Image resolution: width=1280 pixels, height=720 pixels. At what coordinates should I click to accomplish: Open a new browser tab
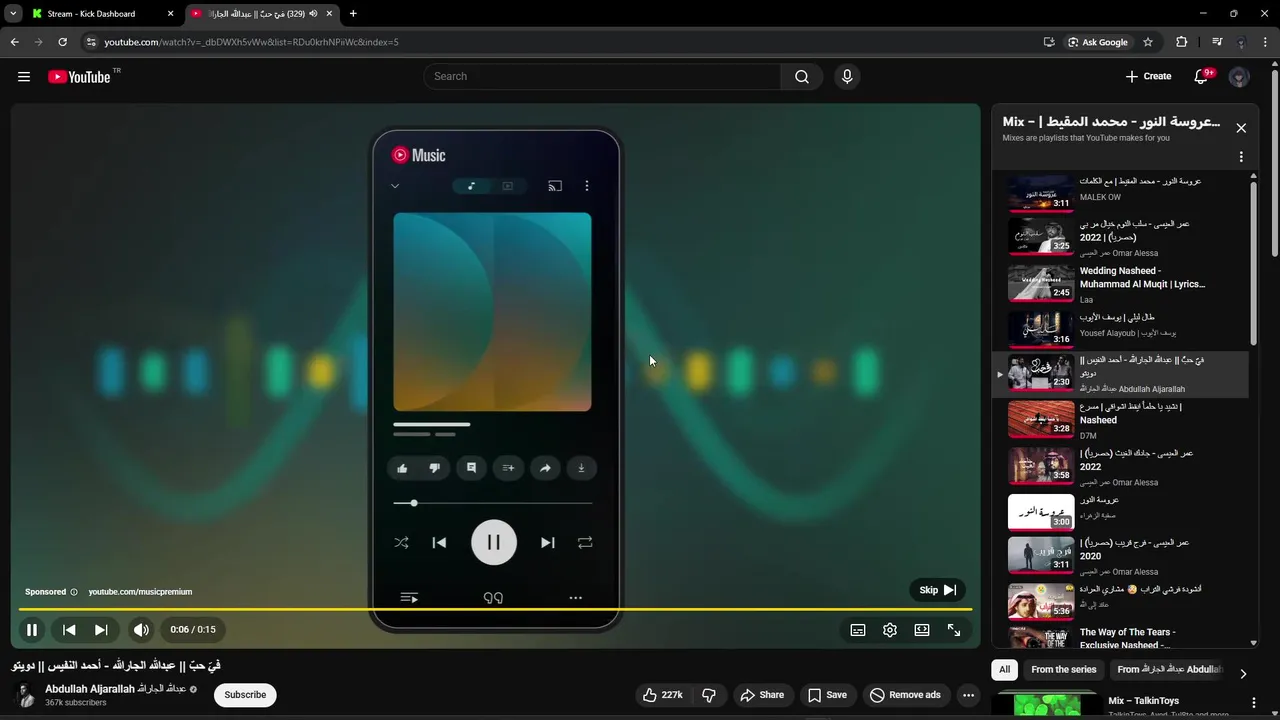tap(353, 14)
